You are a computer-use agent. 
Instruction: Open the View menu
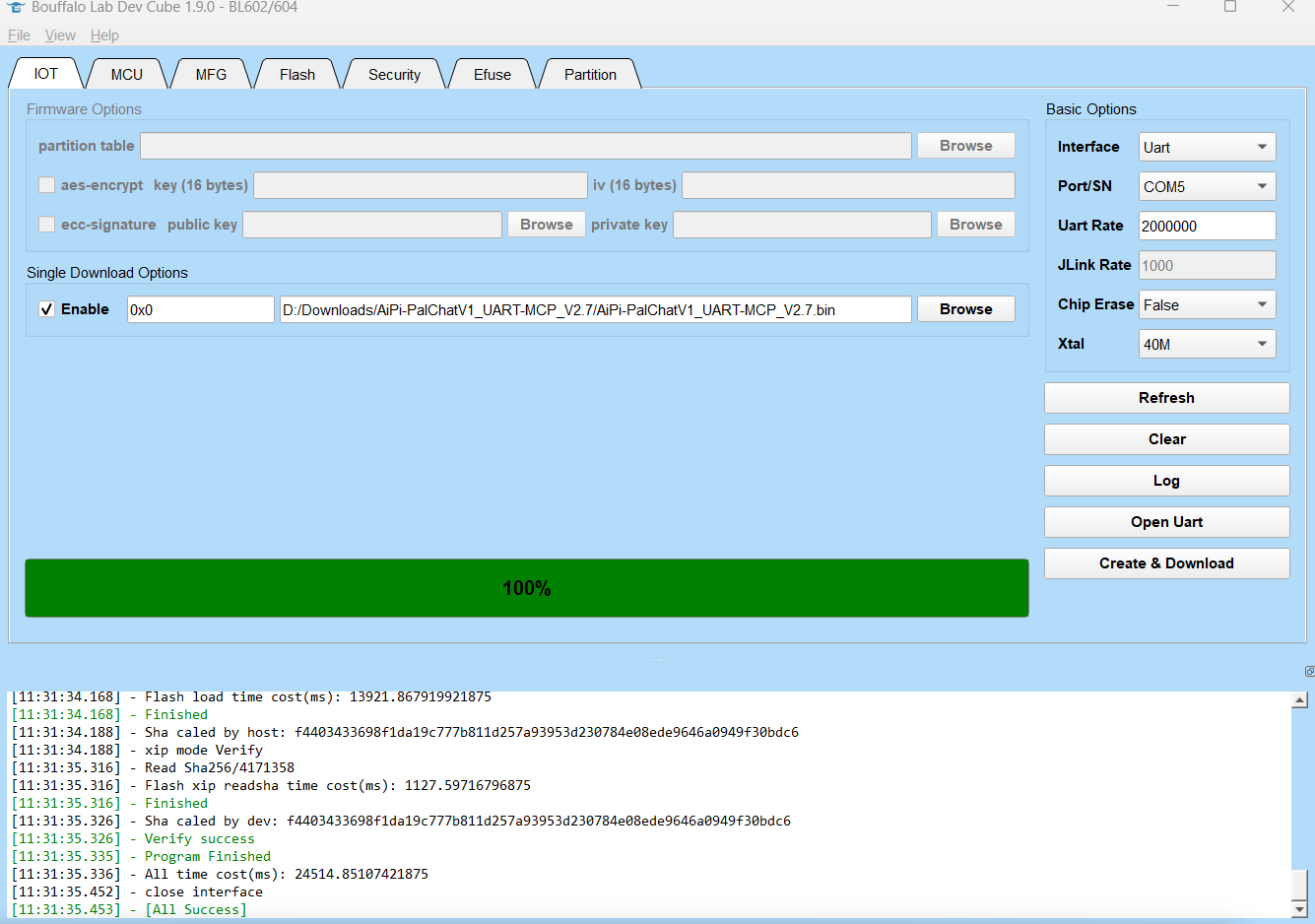(x=60, y=35)
